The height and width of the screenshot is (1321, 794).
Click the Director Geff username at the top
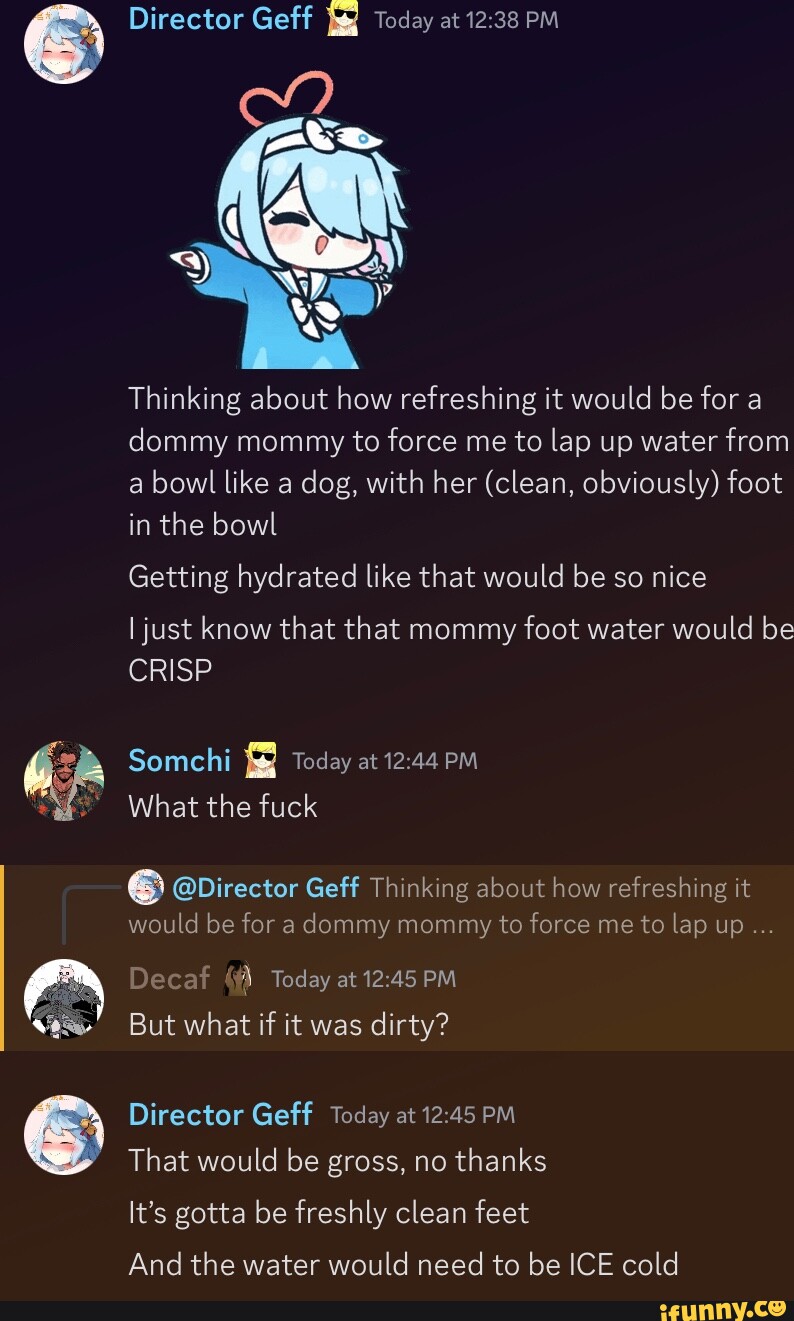click(x=220, y=18)
